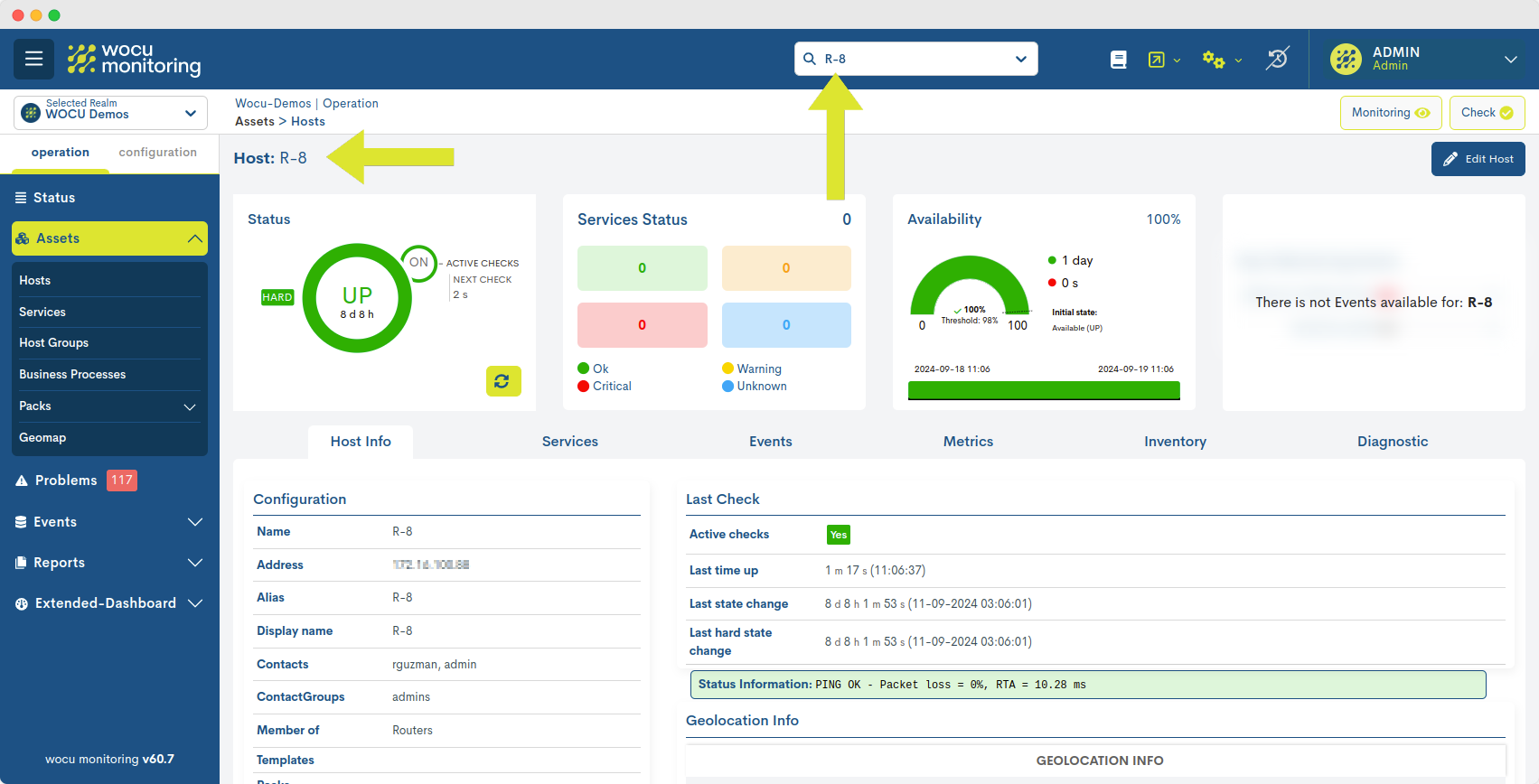Viewport: 1539px width, 784px height.
Task: Click the Status Information PING OK box
Action: 1088,685
